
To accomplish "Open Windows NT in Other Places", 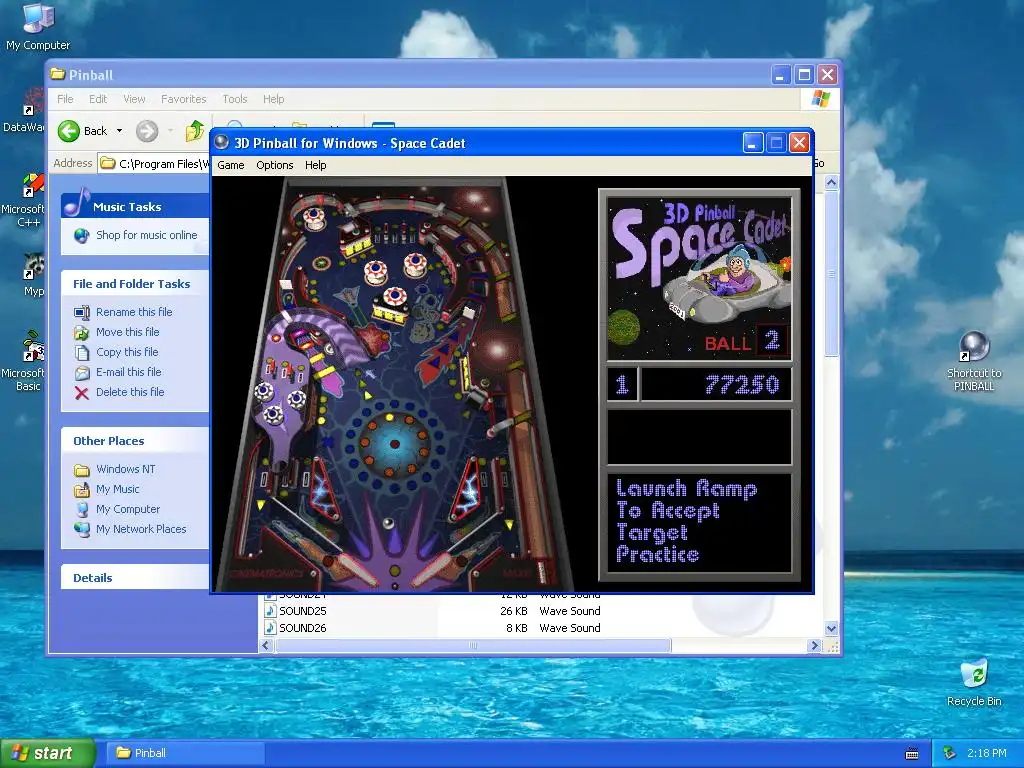I will click(125, 469).
